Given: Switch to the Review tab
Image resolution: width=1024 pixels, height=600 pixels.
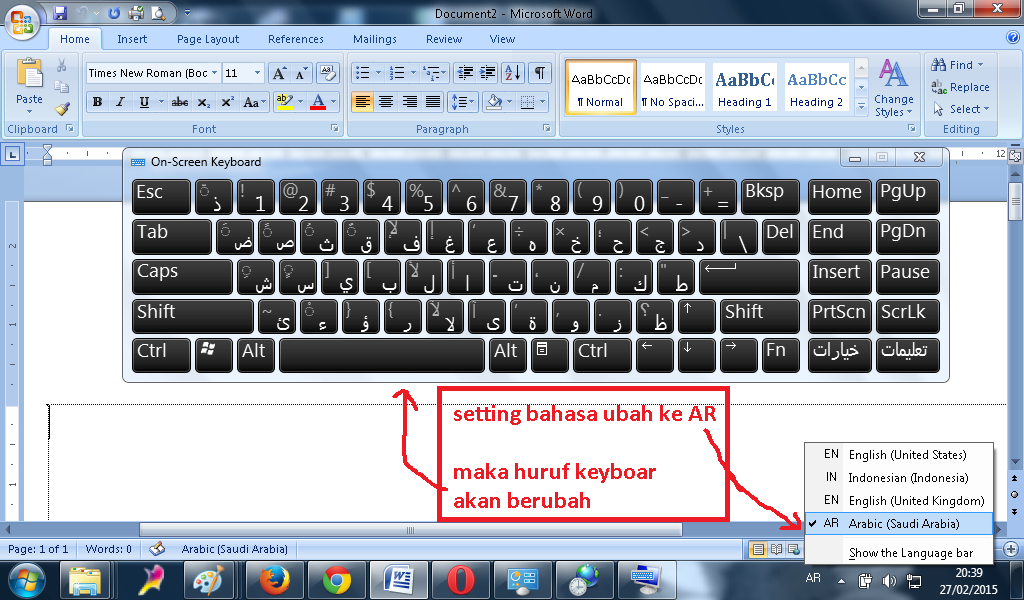Looking at the screenshot, I should pos(444,39).
